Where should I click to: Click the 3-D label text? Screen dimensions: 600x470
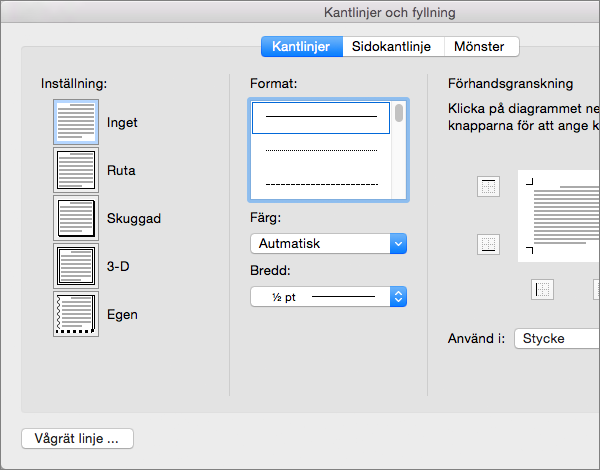(118, 266)
